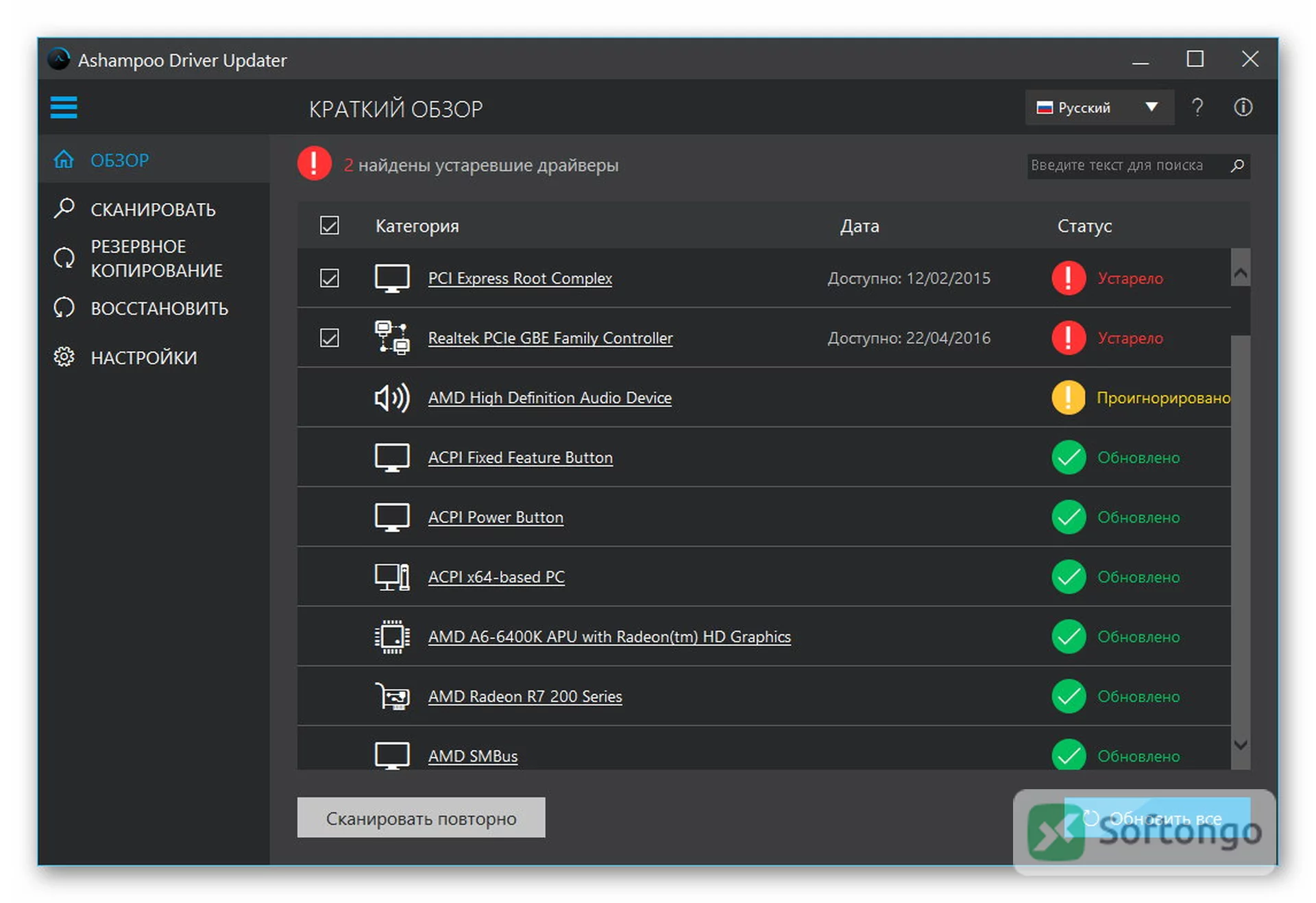1316x903 pixels.
Task: Open РЕЗЕРВНОЕ КОПИРОВАНИЕ in the sidebar
Action: click(x=154, y=258)
